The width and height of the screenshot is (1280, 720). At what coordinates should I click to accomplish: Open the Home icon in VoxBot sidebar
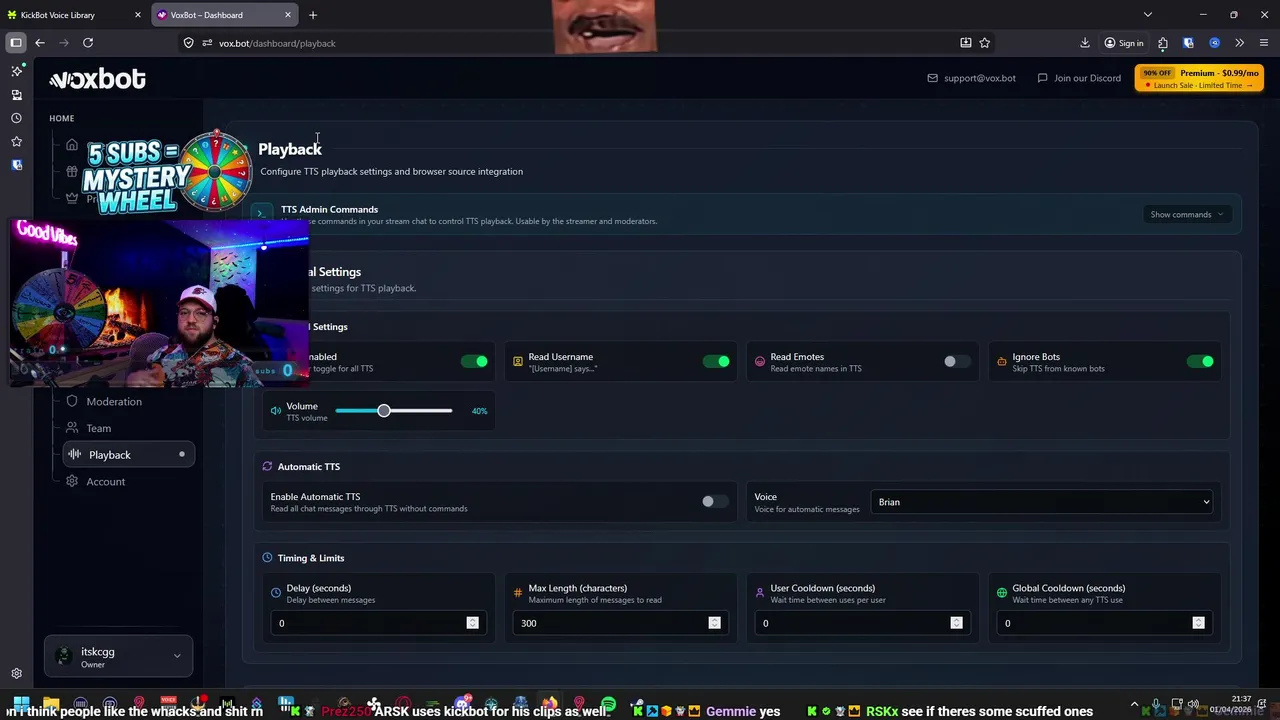pyautogui.click(x=72, y=144)
